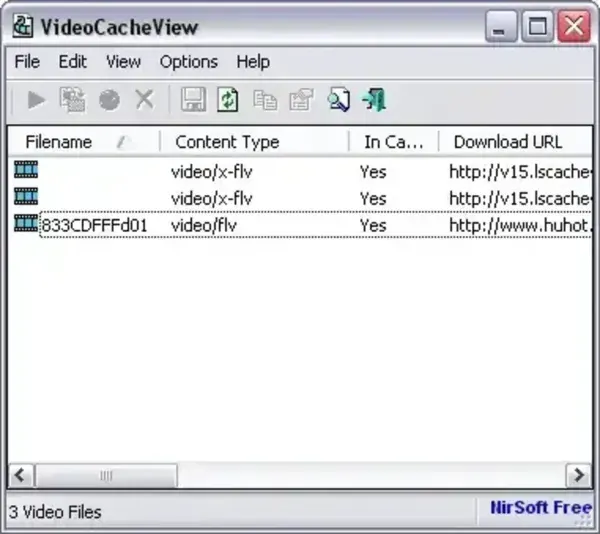The height and width of the screenshot is (534, 600).
Task: Sort by the Content Type column header
Action: point(254,142)
